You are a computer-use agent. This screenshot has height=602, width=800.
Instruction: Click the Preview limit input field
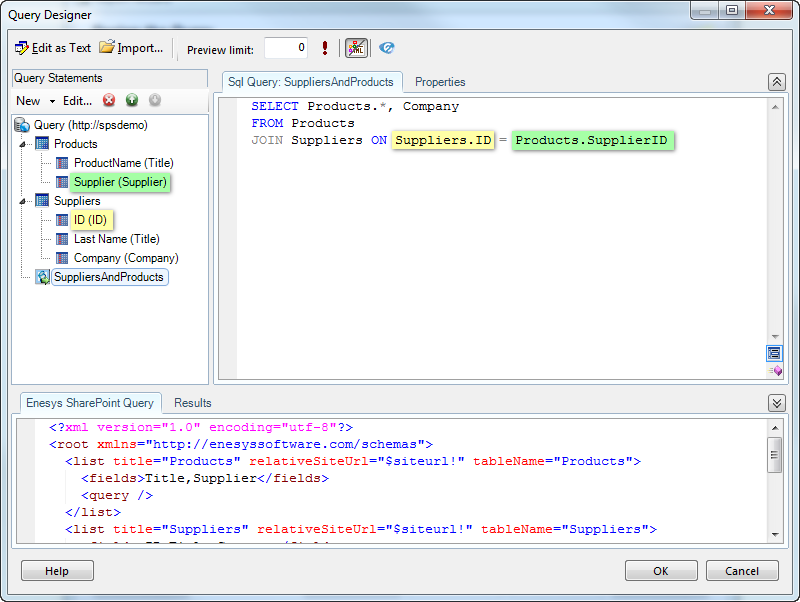click(286, 48)
